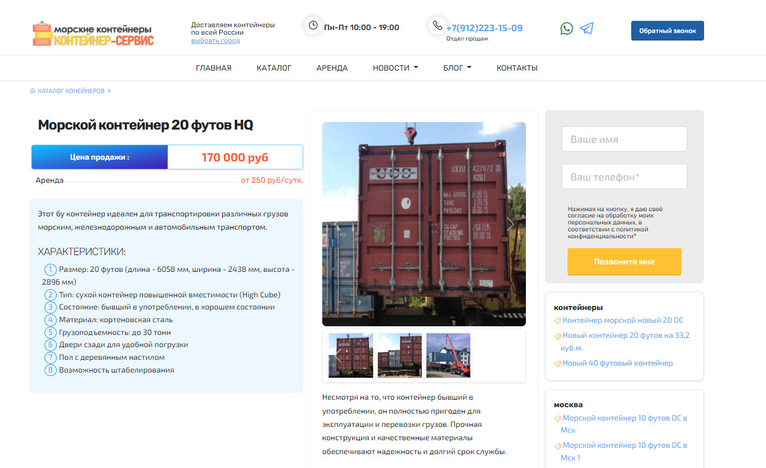Show next photo with right arrow

click(511, 224)
